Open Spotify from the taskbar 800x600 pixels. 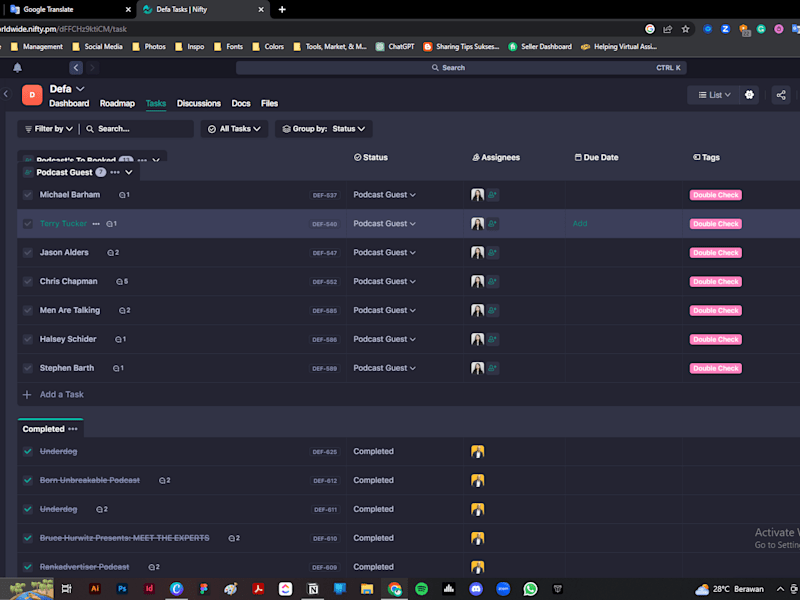[x=421, y=589]
